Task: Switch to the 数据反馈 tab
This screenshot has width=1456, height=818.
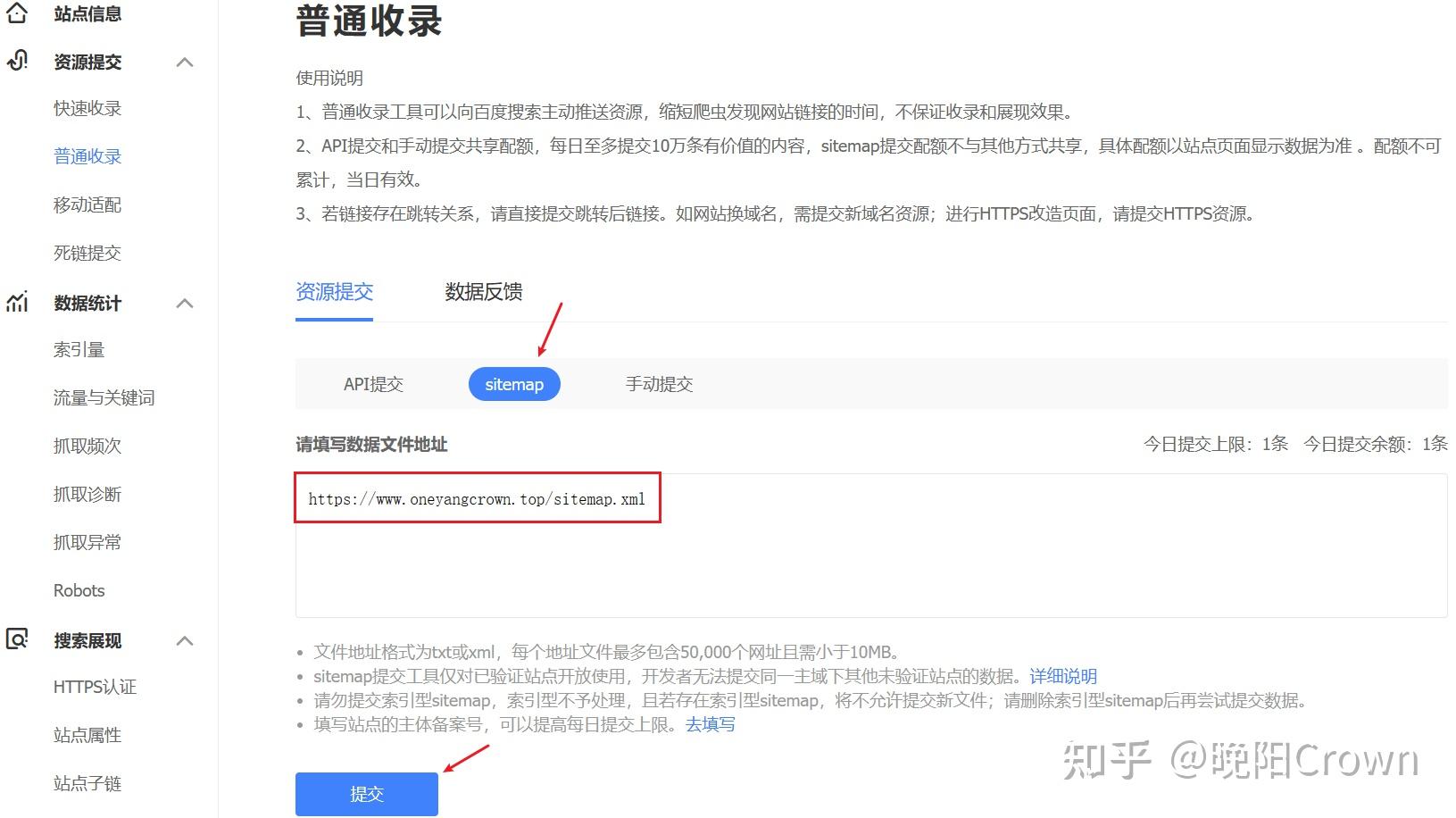Action: click(x=482, y=292)
